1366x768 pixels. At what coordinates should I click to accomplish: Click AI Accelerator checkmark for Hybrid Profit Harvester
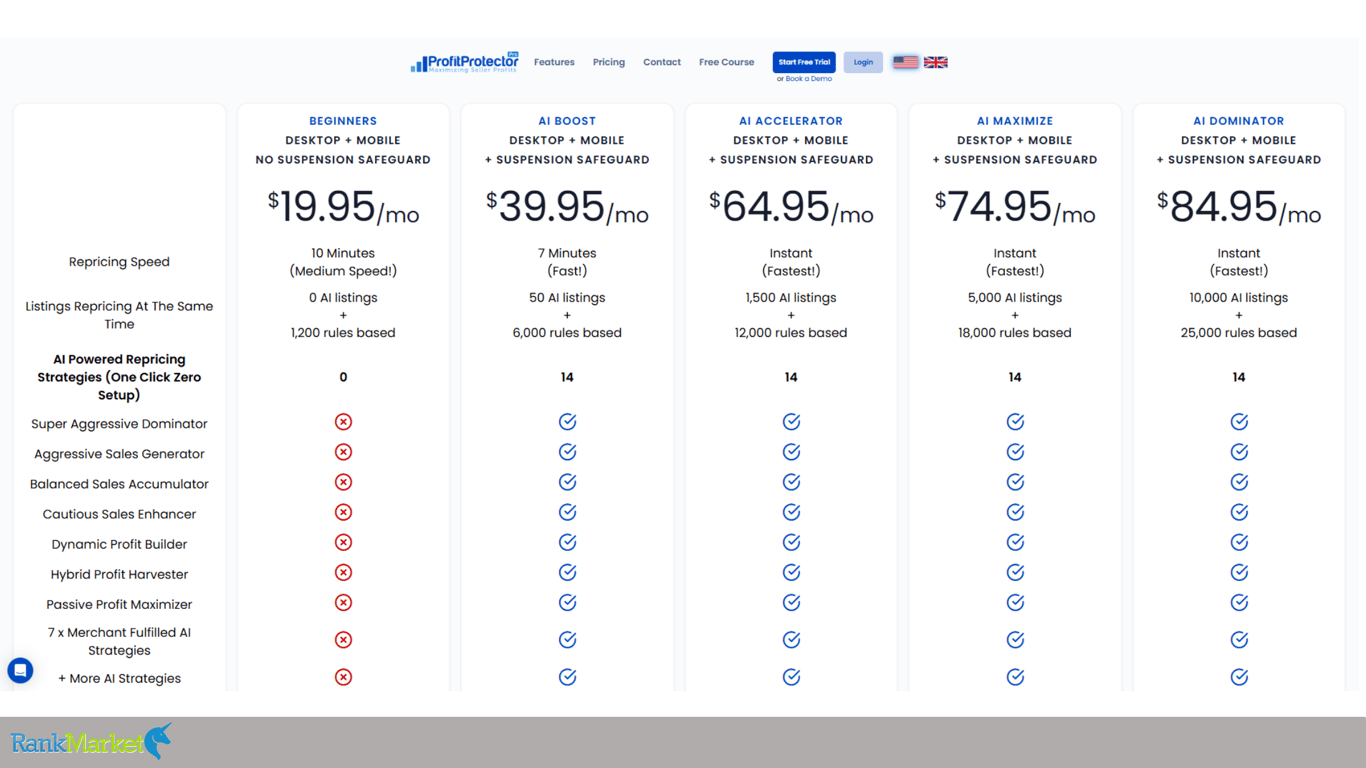[x=791, y=573]
